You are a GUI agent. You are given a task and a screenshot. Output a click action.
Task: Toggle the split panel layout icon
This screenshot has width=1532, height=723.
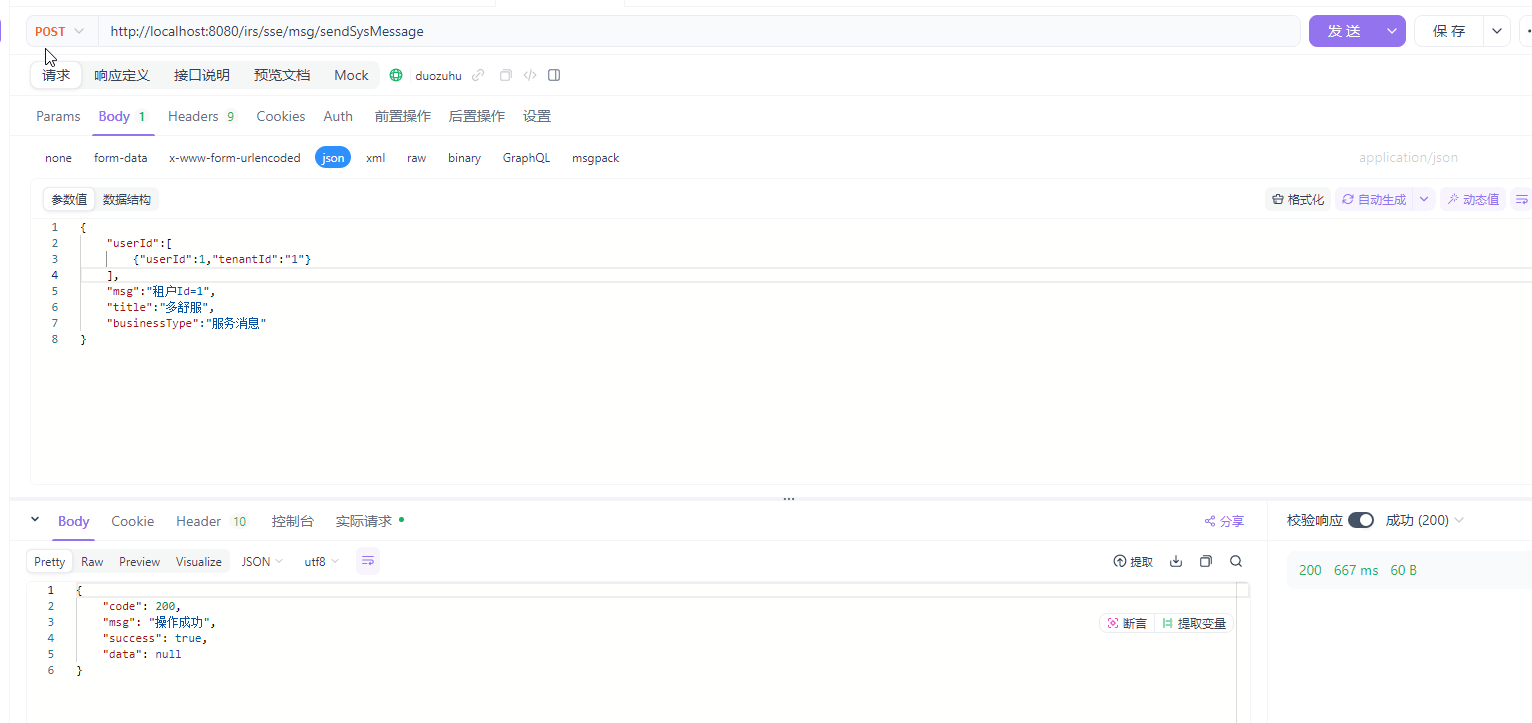click(x=554, y=75)
